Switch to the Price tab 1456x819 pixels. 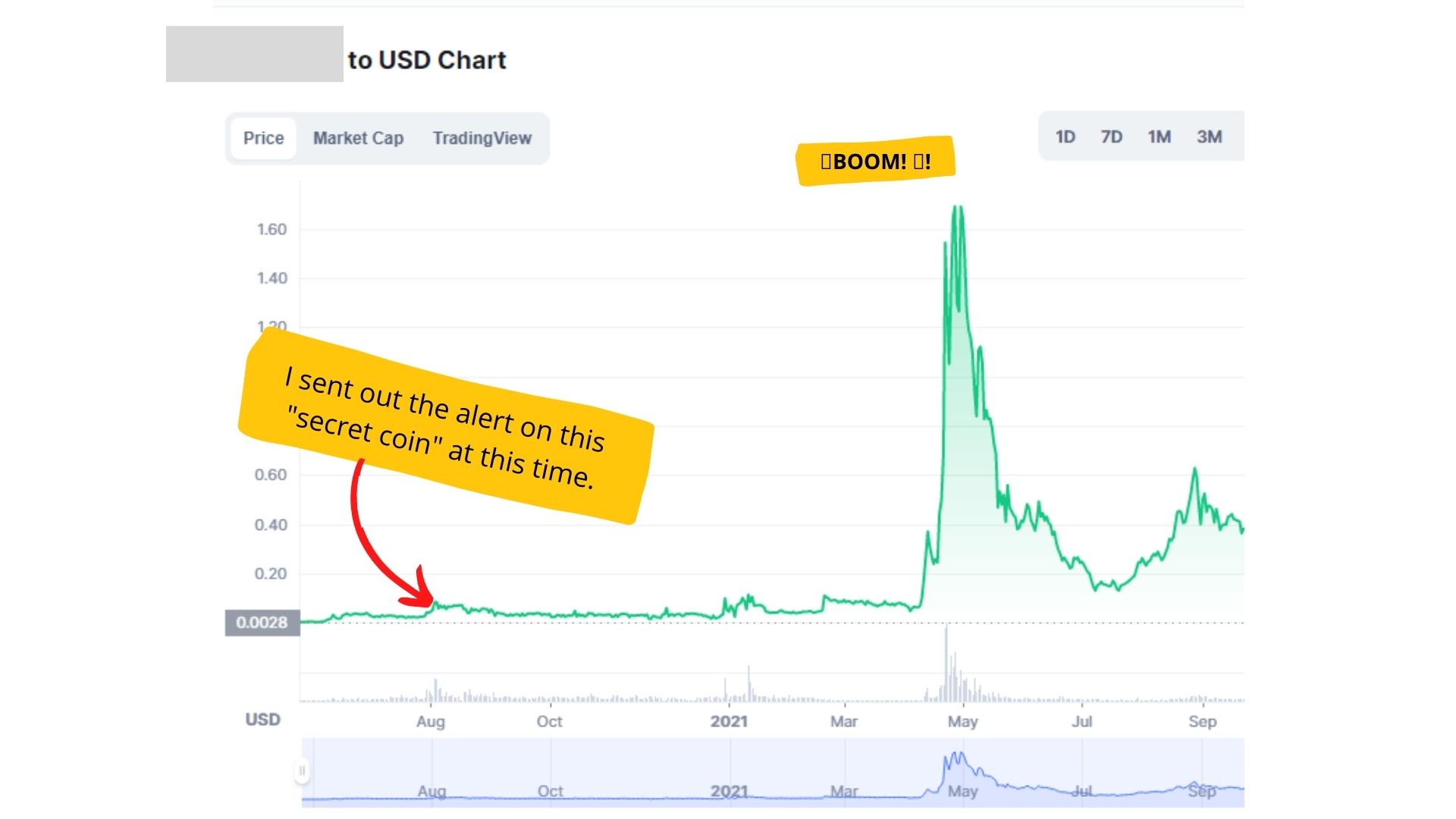click(x=263, y=138)
